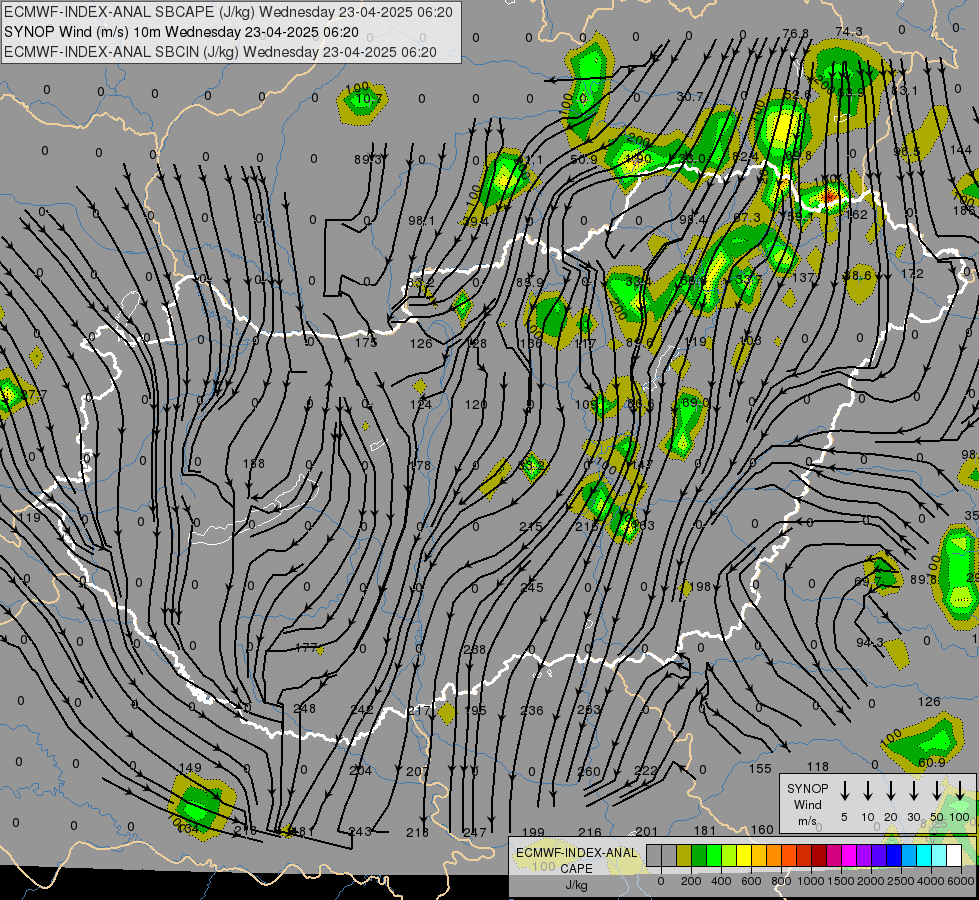Click the map value 30.7

click(690, 97)
